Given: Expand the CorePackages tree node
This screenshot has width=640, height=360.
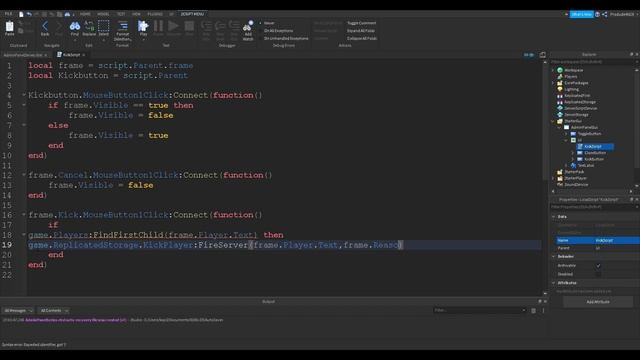Looking at the screenshot, I should pos(553,83).
